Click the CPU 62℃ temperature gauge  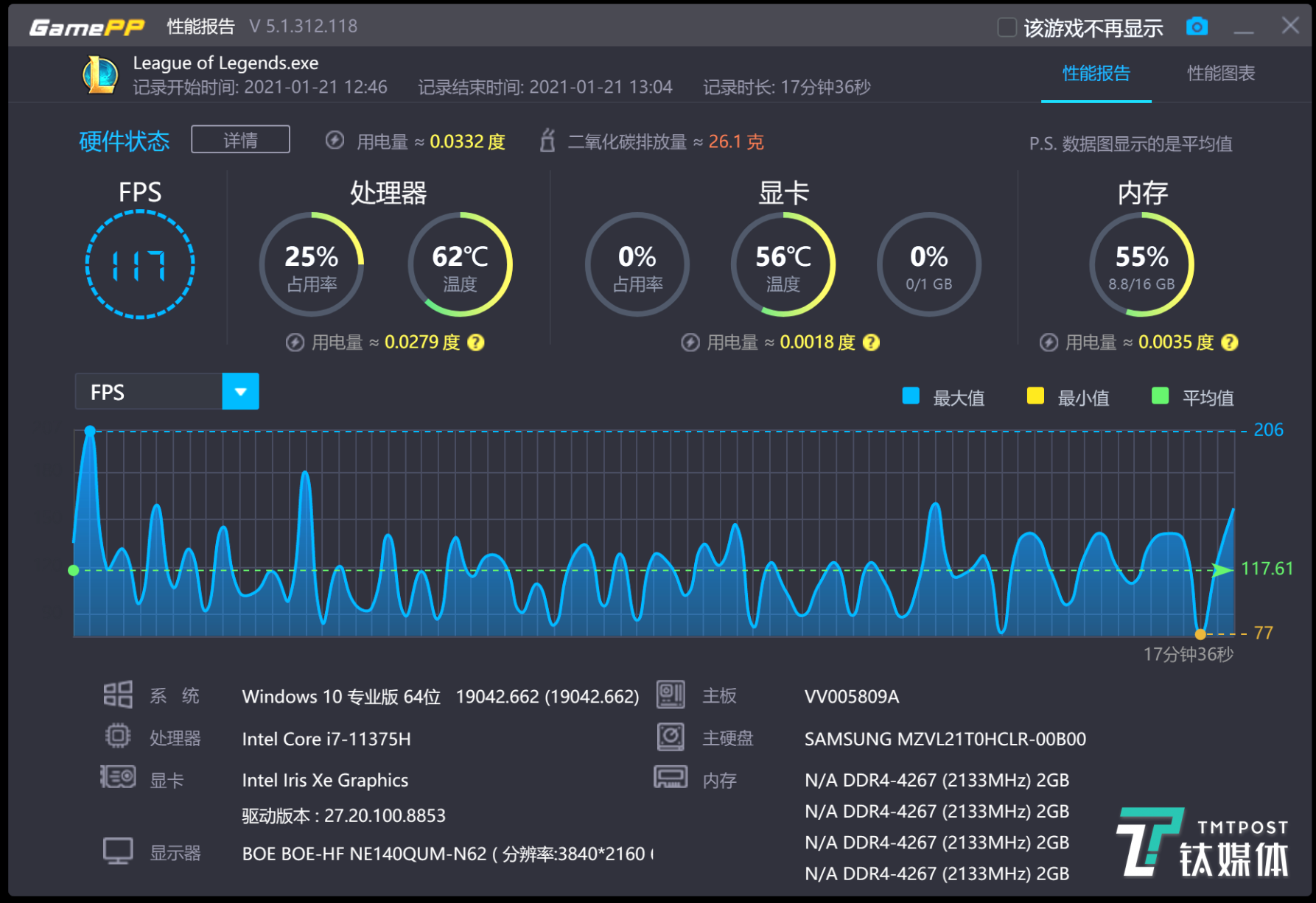click(x=460, y=264)
